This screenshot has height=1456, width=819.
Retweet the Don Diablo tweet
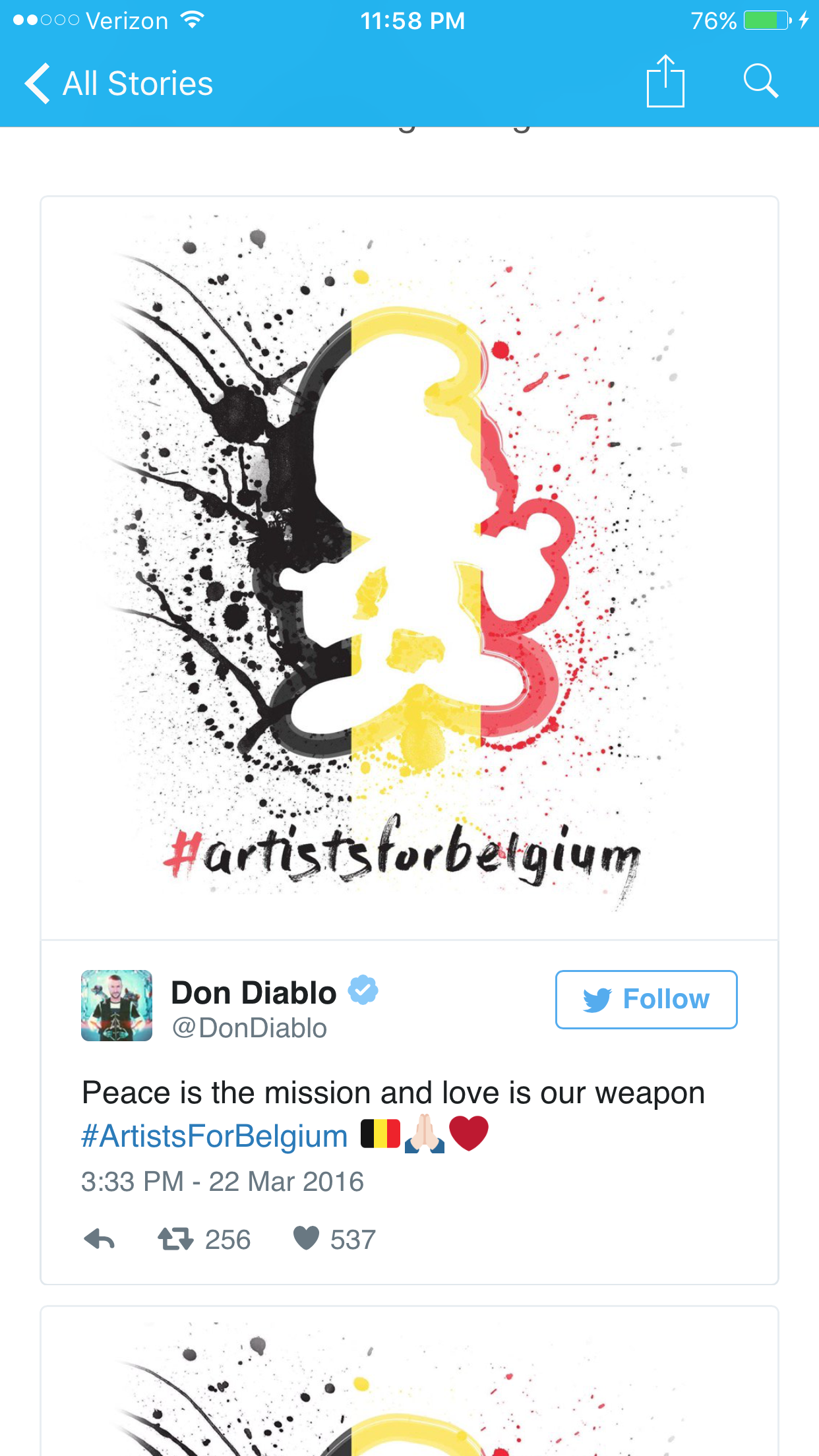[175, 1239]
